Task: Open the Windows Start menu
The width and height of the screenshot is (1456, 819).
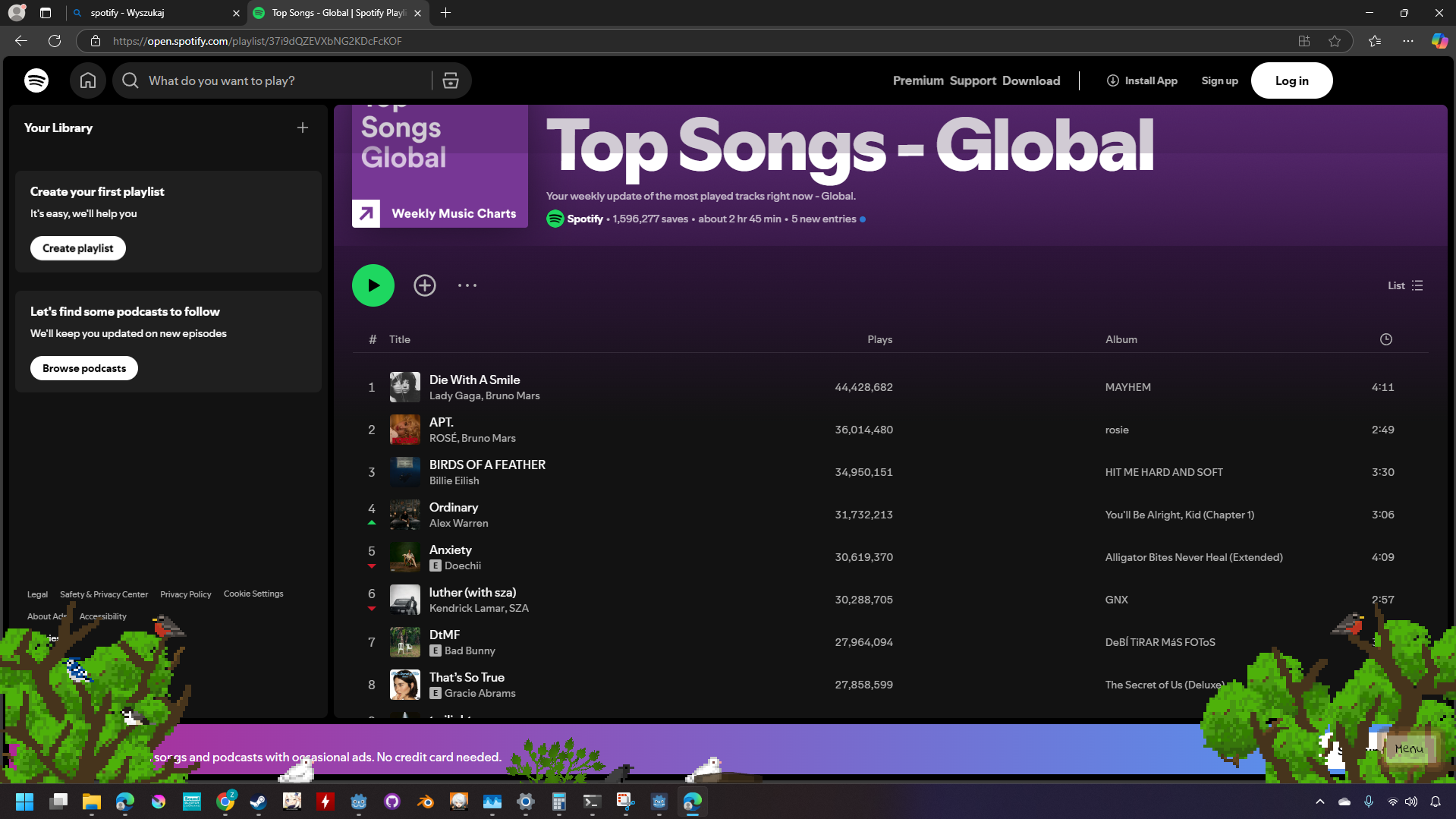Action: 24,802
